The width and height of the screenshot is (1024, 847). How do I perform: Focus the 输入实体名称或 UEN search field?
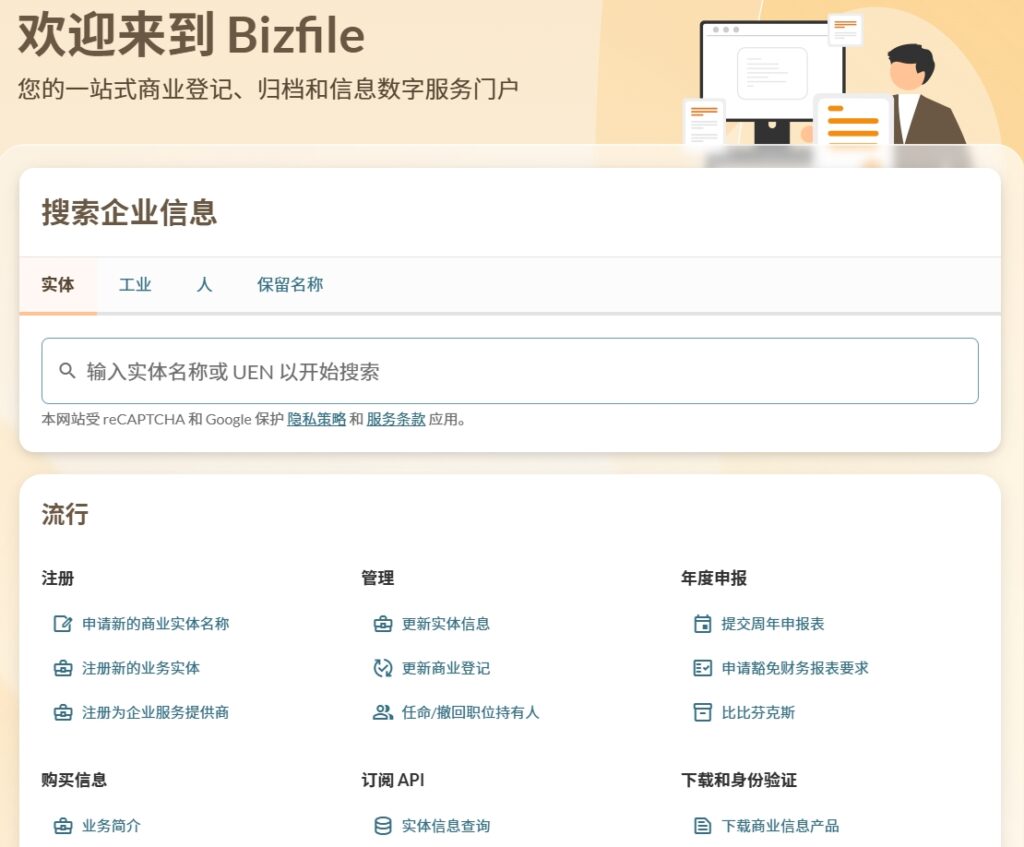pyautogui.click(x=510, y=371)
